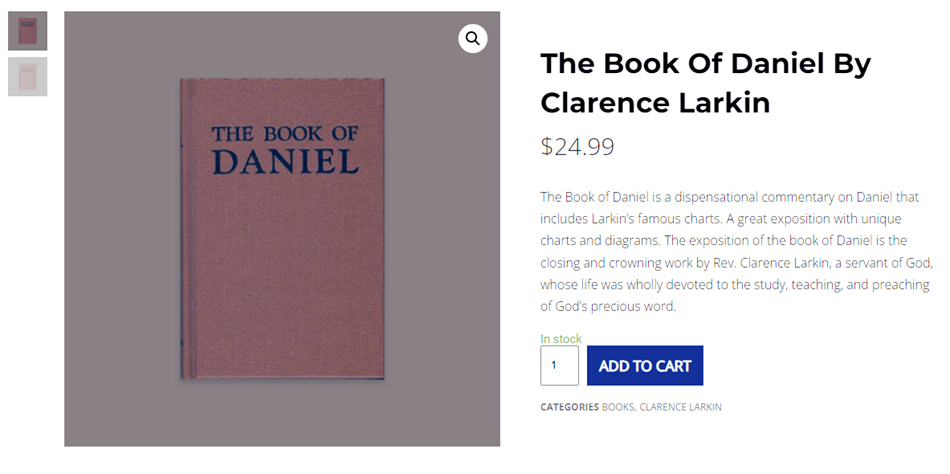Image resolution: width=950 pixels, height=474 pixels.
Task: Click the magnifier zoom icon on the image
Action: 473,38
